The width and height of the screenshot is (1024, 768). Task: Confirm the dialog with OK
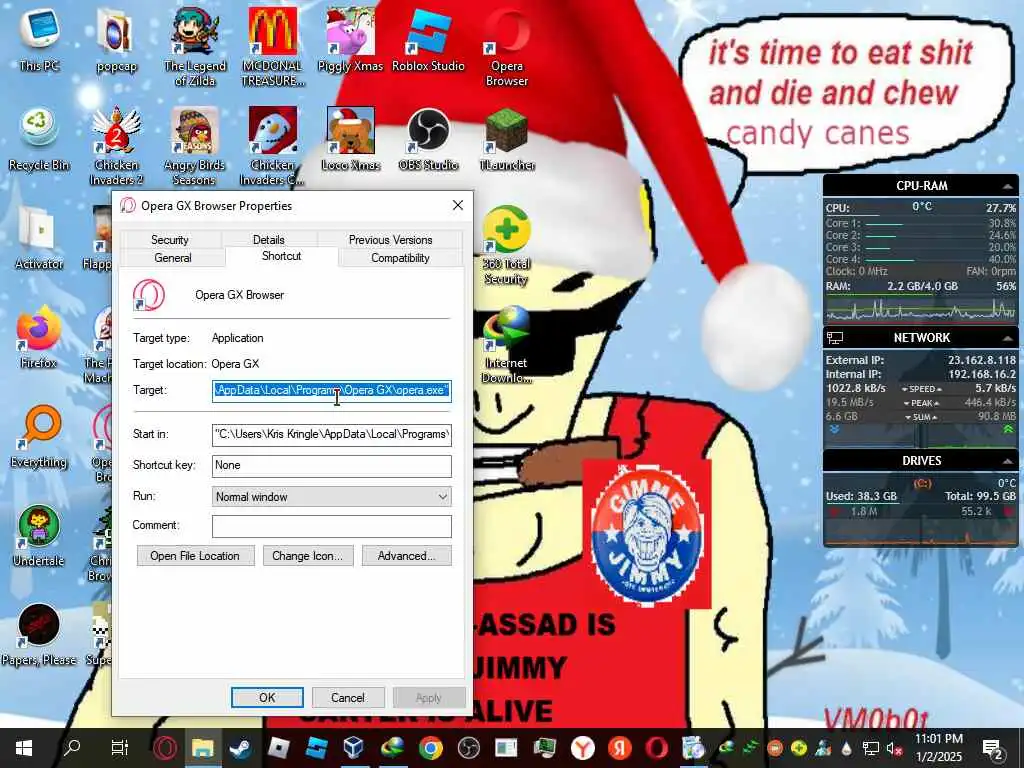pos(267,697)
